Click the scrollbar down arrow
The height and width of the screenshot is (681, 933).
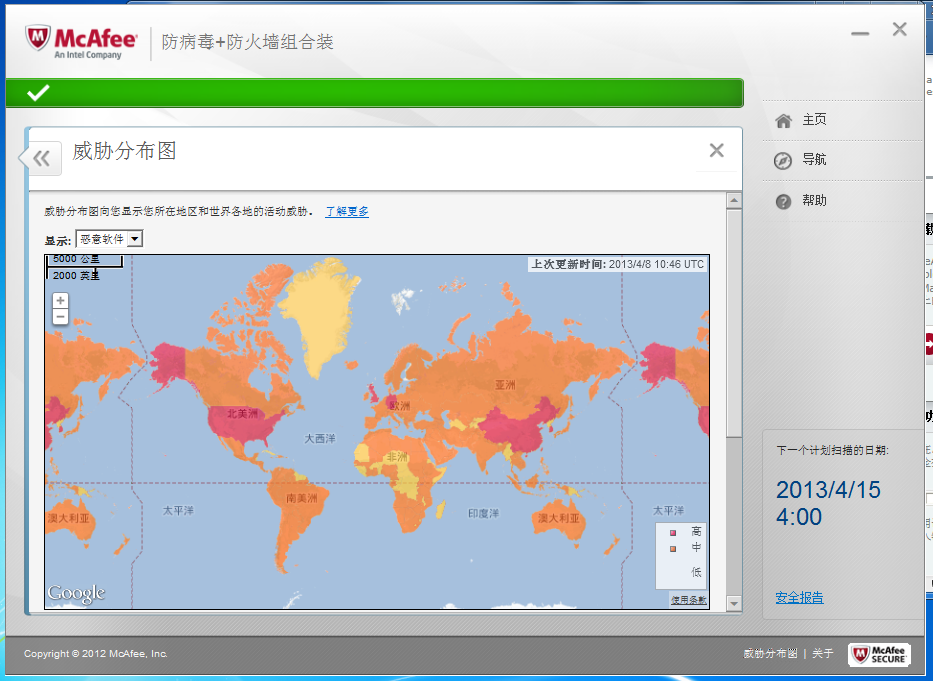coord(734,603)
